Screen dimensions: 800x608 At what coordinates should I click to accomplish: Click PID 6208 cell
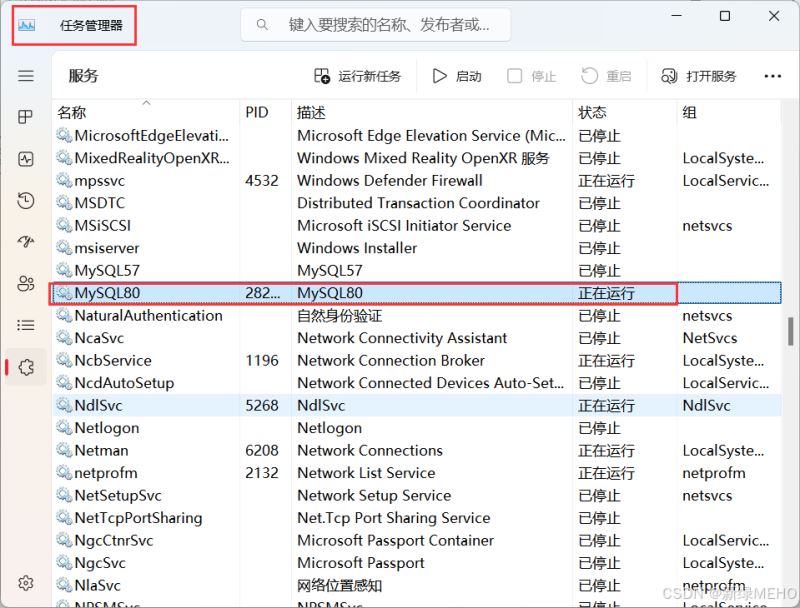262,450
